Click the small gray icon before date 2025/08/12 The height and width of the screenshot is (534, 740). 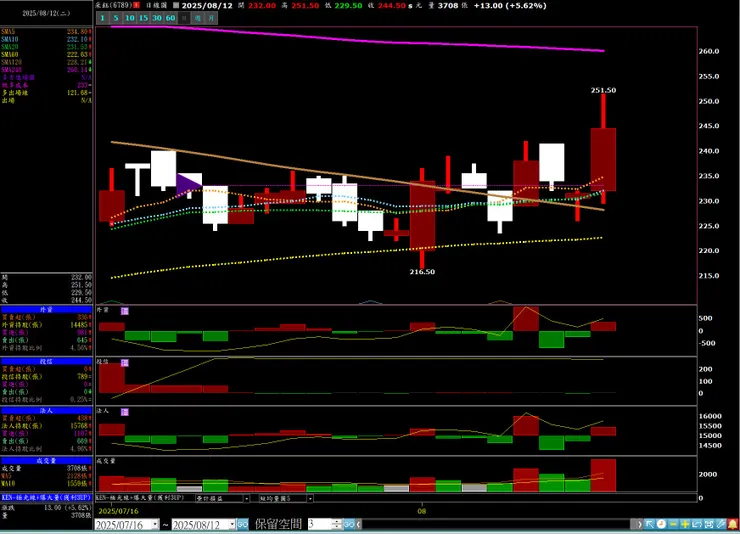click(x=176, y=5)
